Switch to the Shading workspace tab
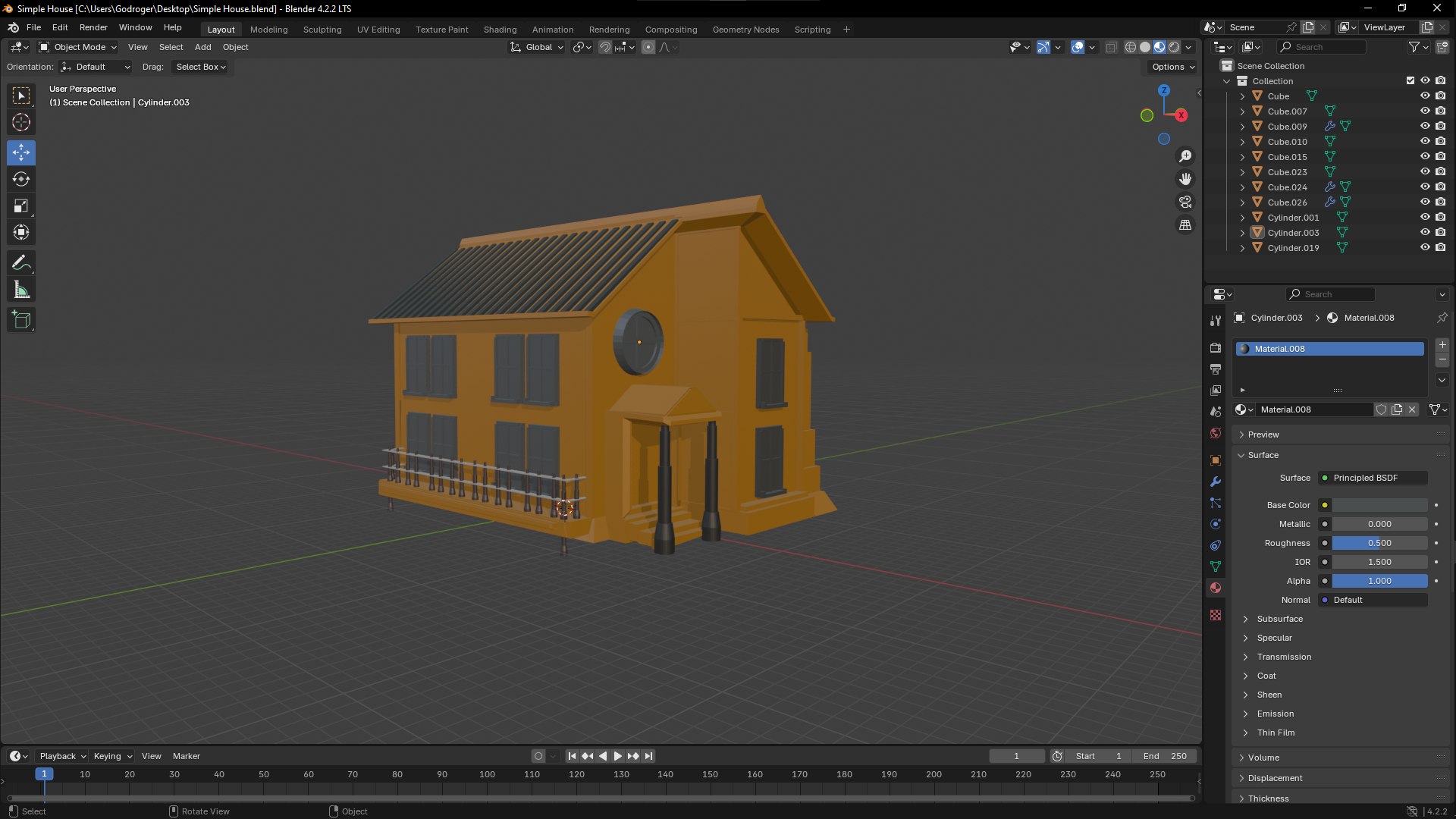 [x=500, y=30]
